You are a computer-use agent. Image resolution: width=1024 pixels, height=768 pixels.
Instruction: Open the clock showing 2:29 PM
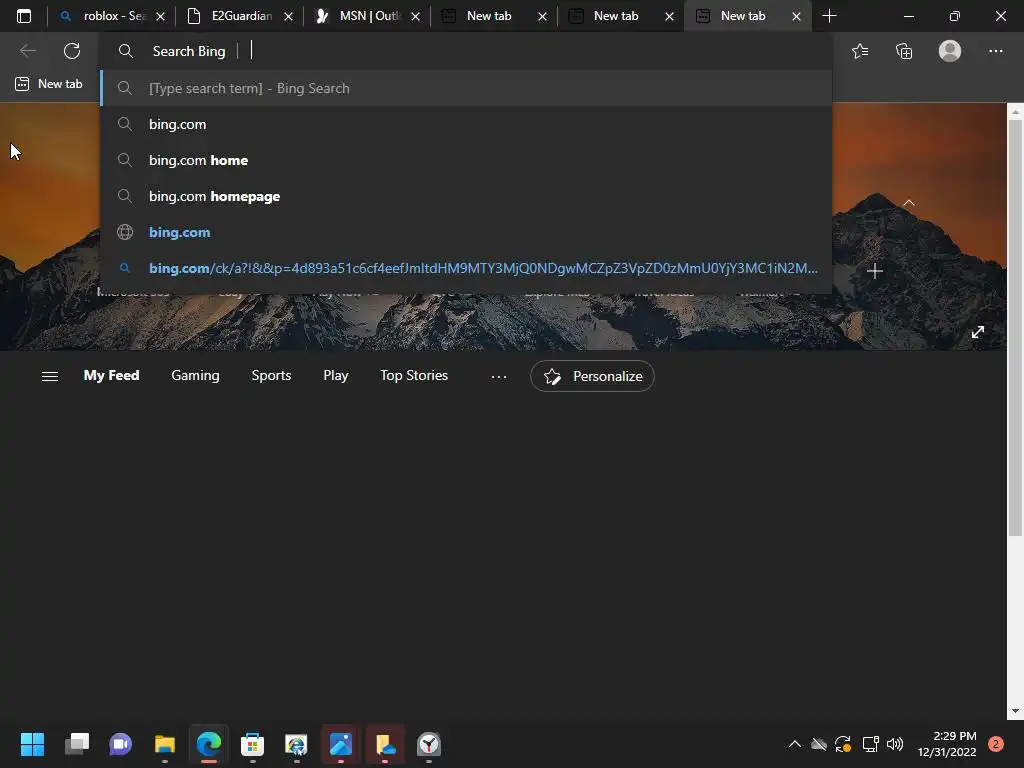[x=947, y=744]
